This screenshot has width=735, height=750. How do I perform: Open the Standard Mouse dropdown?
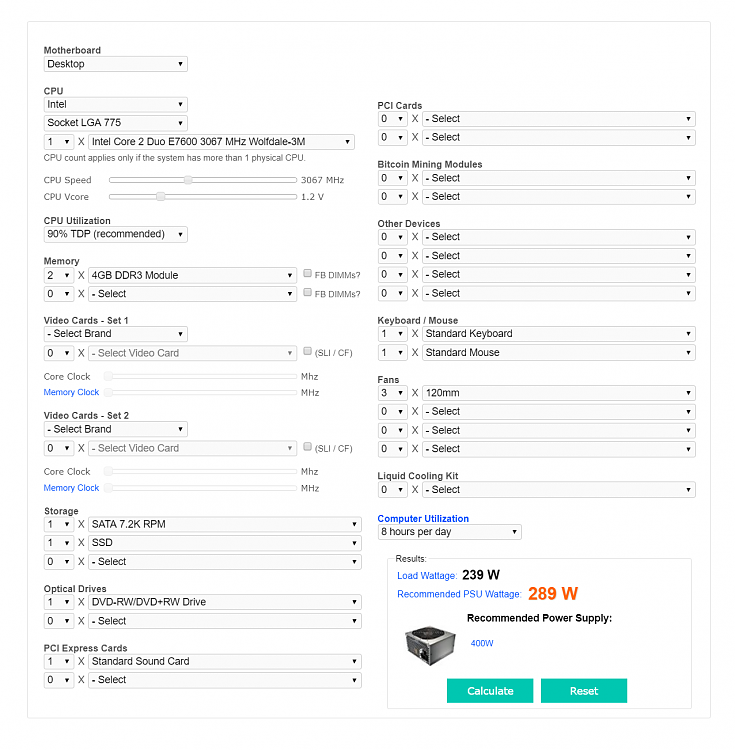click(559, 353)
